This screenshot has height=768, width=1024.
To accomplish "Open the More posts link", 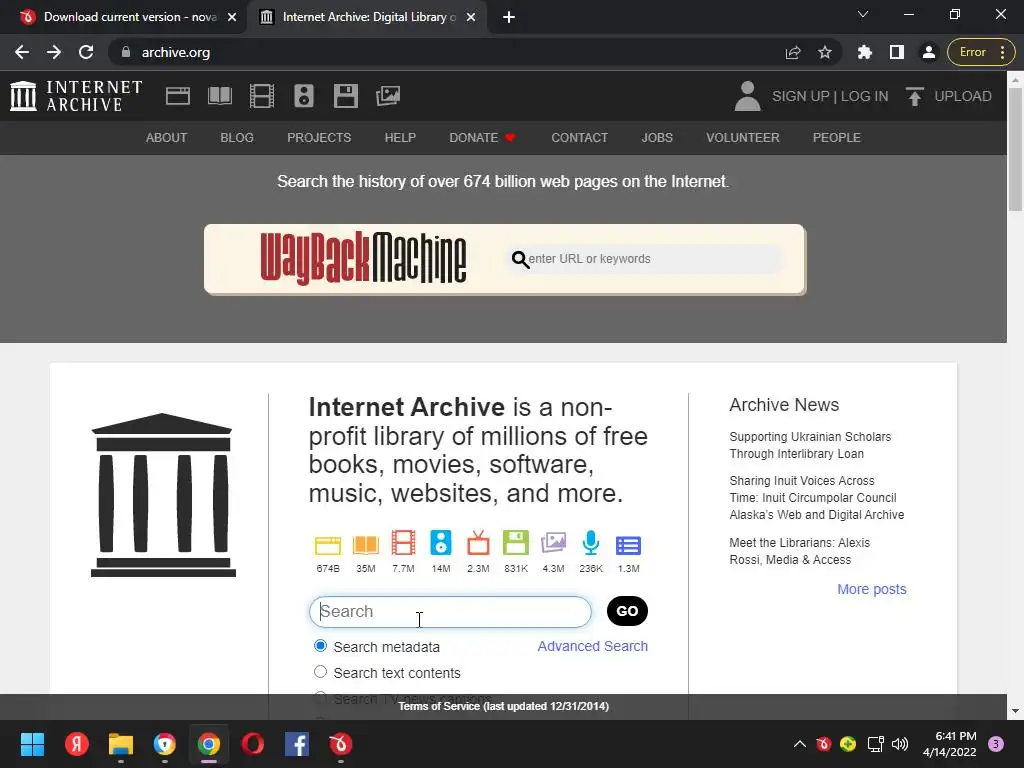I will tap(872, 589).
